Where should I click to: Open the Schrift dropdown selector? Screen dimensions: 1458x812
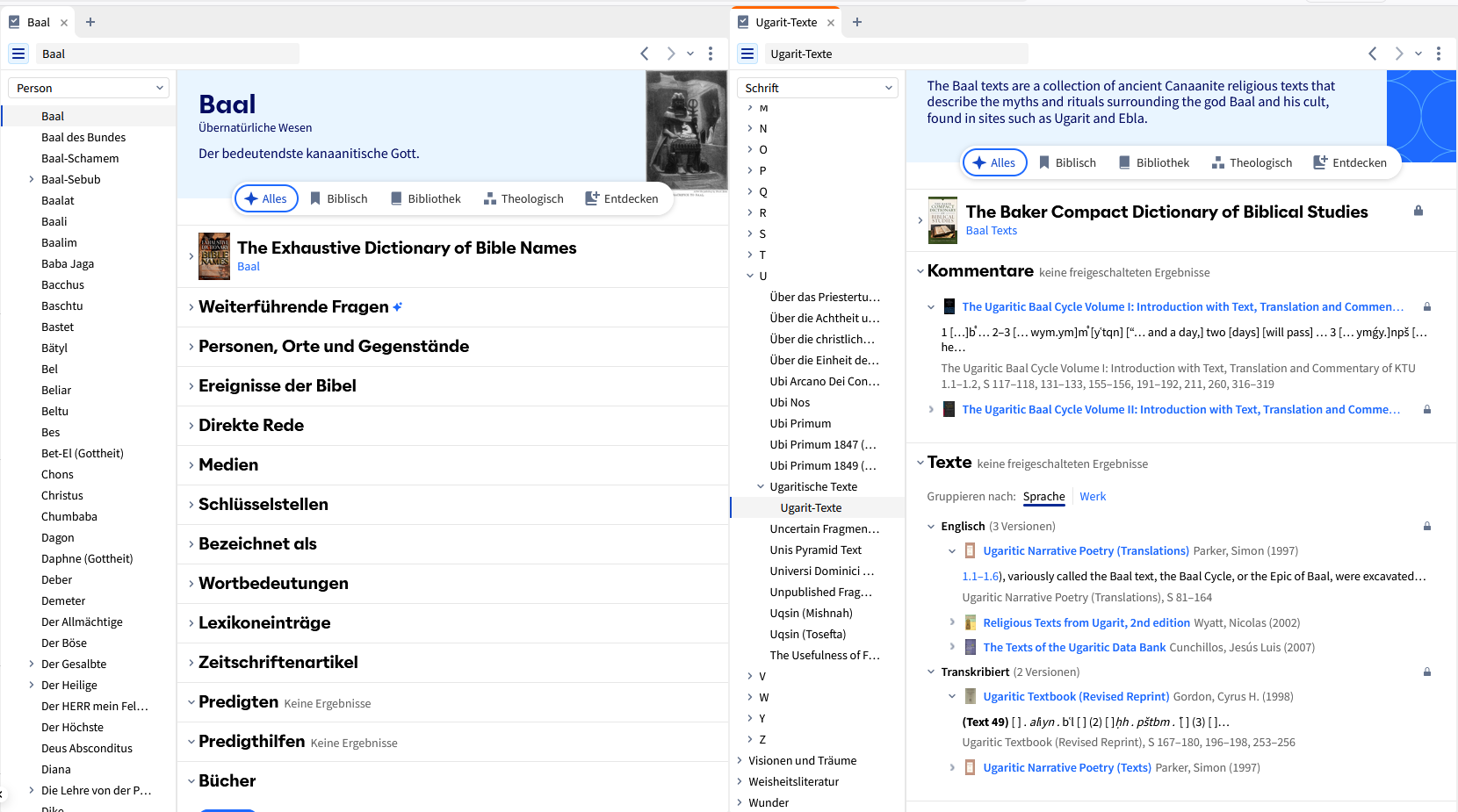(x=817, y=88)
